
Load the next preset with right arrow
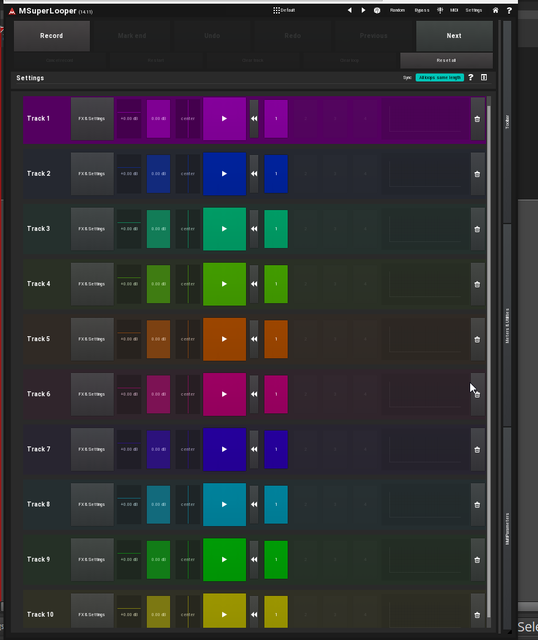click(x=363, y=10)
